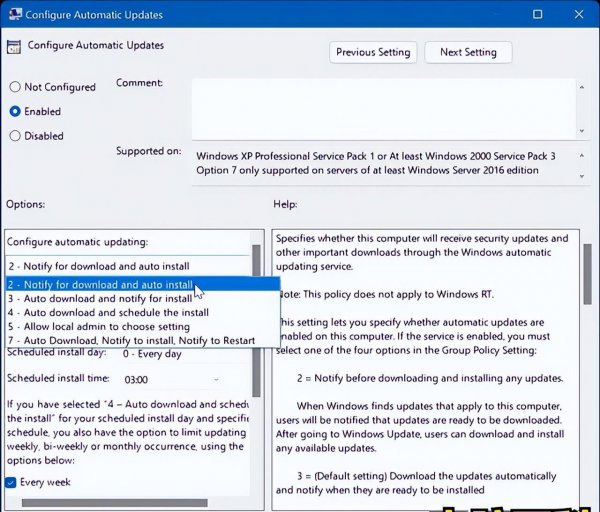Choose 5 - Allow local admin to choose setting
This screenshot has height=512, width=600.
[143, 326]
